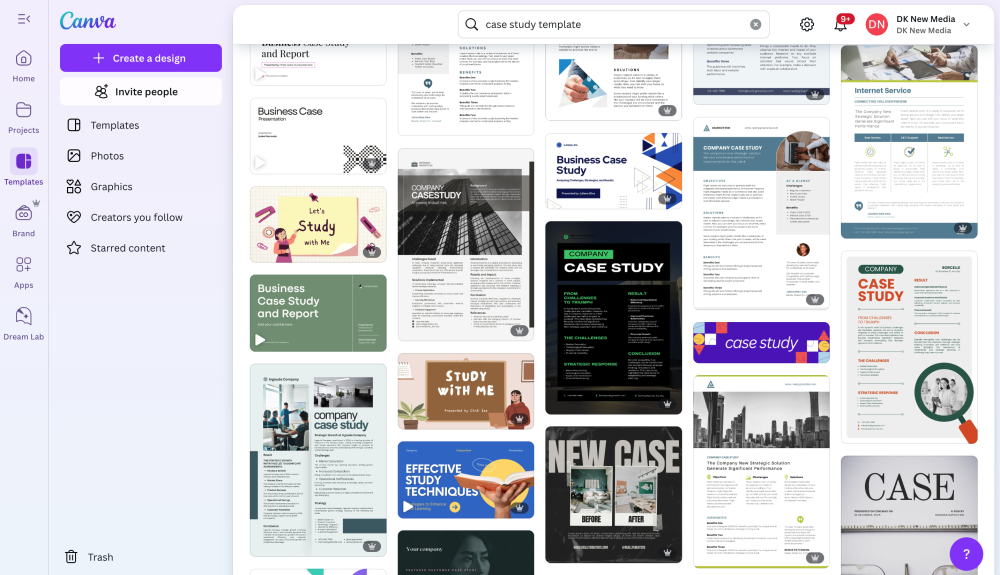The width and height of the screenshot is (1000, 575).
Task: Click crown icon on Internet Service template
Action: click(962, 228)
